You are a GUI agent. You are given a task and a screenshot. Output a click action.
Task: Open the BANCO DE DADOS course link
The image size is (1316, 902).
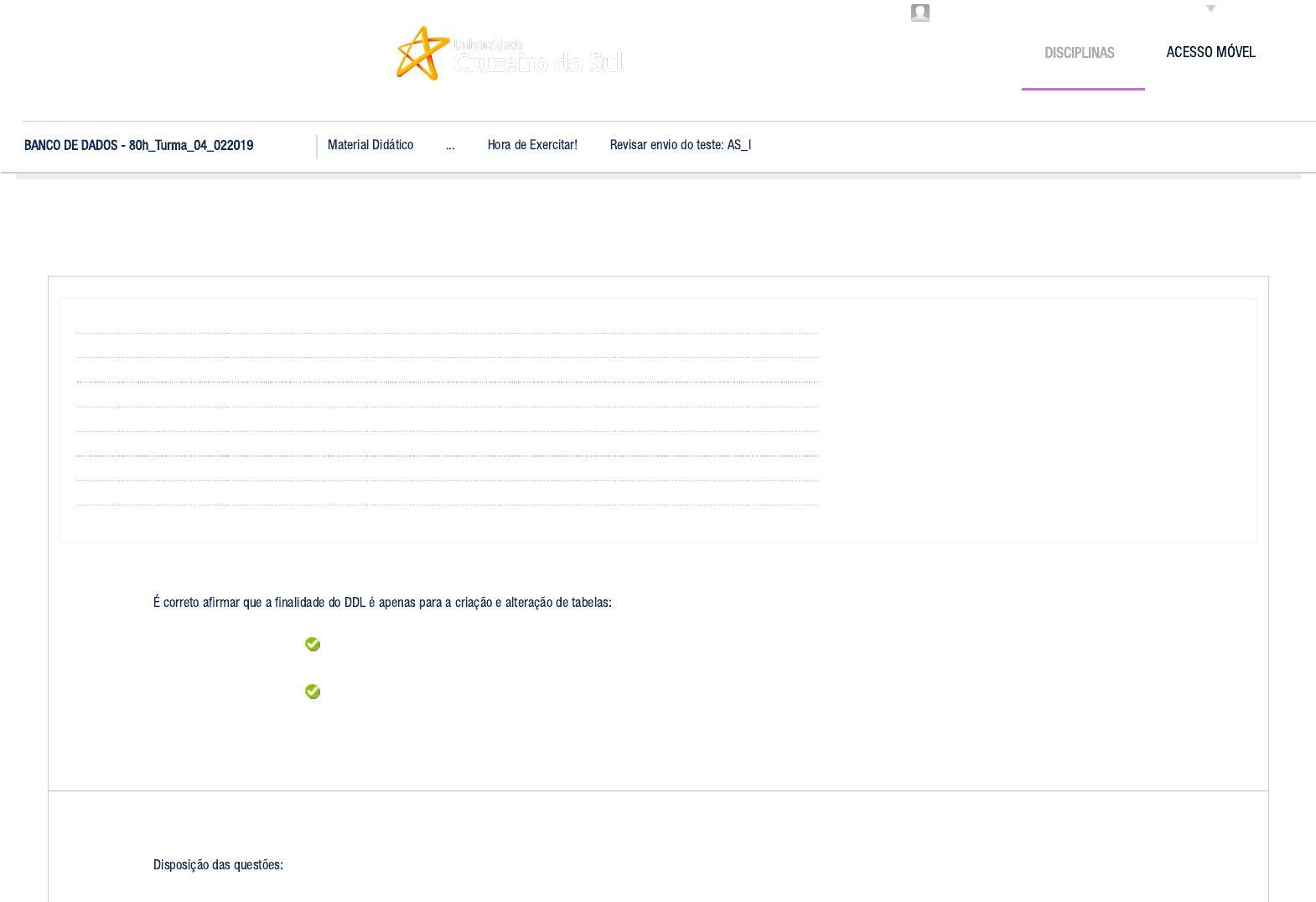click(x=138, y=146)
